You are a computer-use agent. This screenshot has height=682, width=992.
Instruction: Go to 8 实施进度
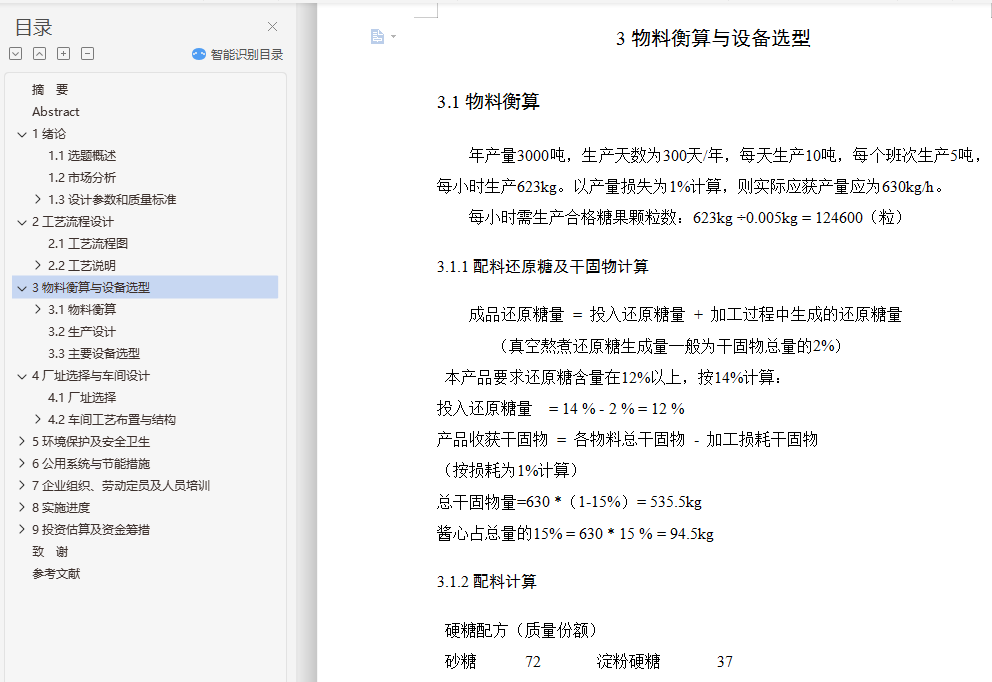coord(61,508)
